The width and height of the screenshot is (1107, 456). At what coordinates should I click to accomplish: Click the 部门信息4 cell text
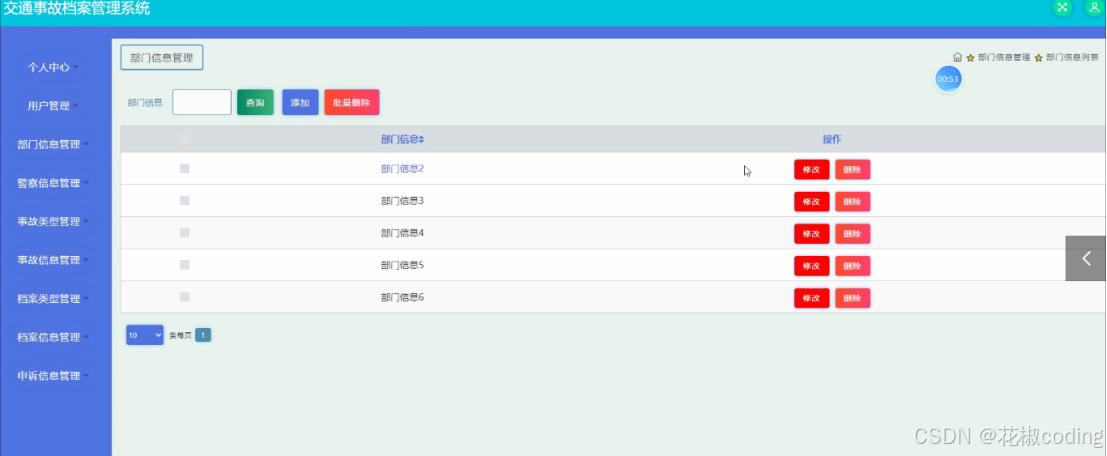coord(402,233)
